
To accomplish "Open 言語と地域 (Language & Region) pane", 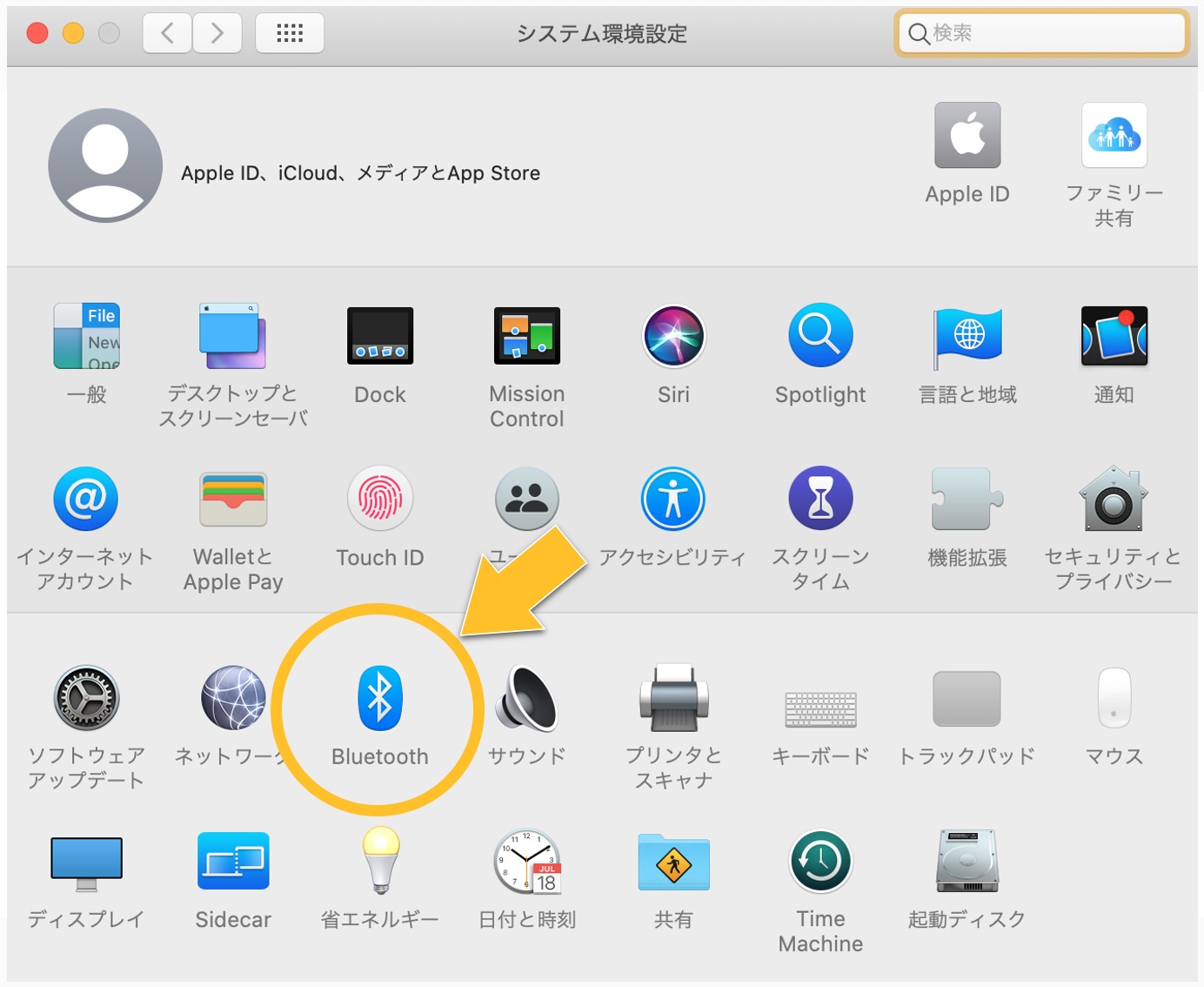I will tap(967, 338).
